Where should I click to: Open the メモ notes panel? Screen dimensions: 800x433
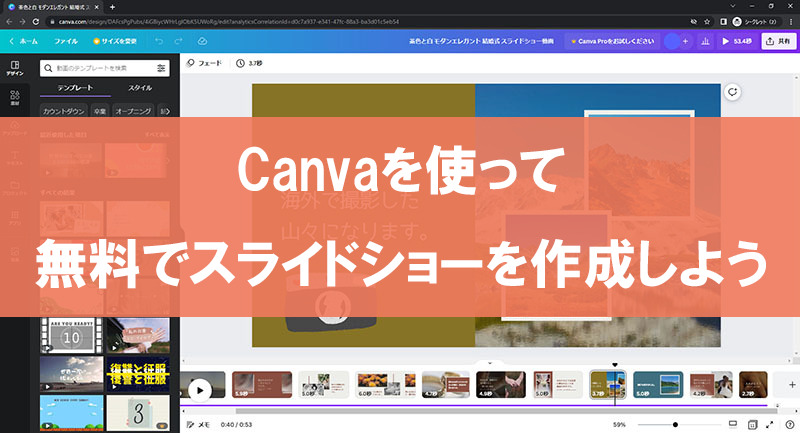(x=198, y=424)
